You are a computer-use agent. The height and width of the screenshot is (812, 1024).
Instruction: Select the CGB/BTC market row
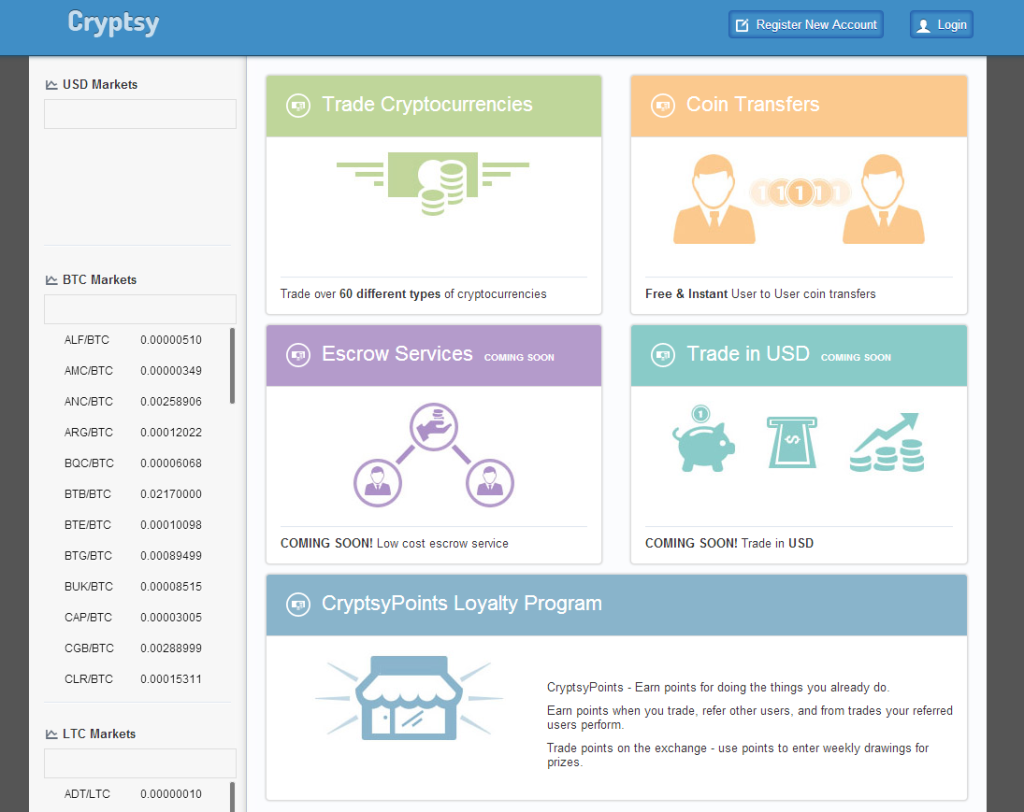pos(133,648)
